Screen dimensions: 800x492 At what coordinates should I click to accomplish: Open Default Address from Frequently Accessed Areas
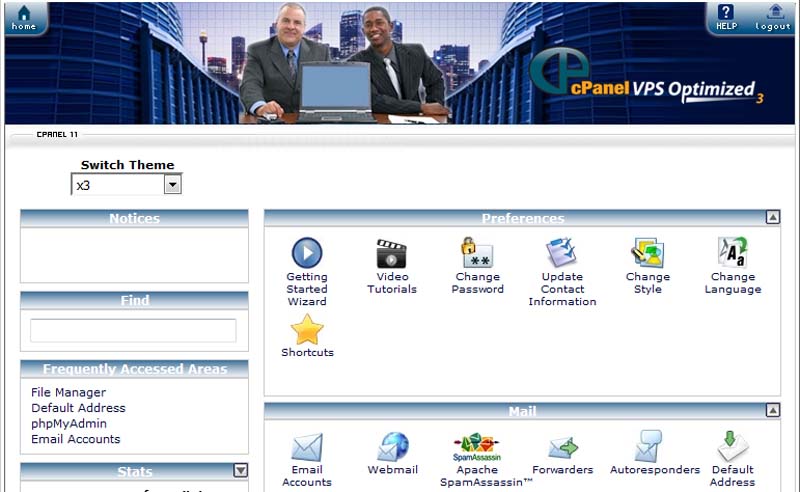pos(78,408)
